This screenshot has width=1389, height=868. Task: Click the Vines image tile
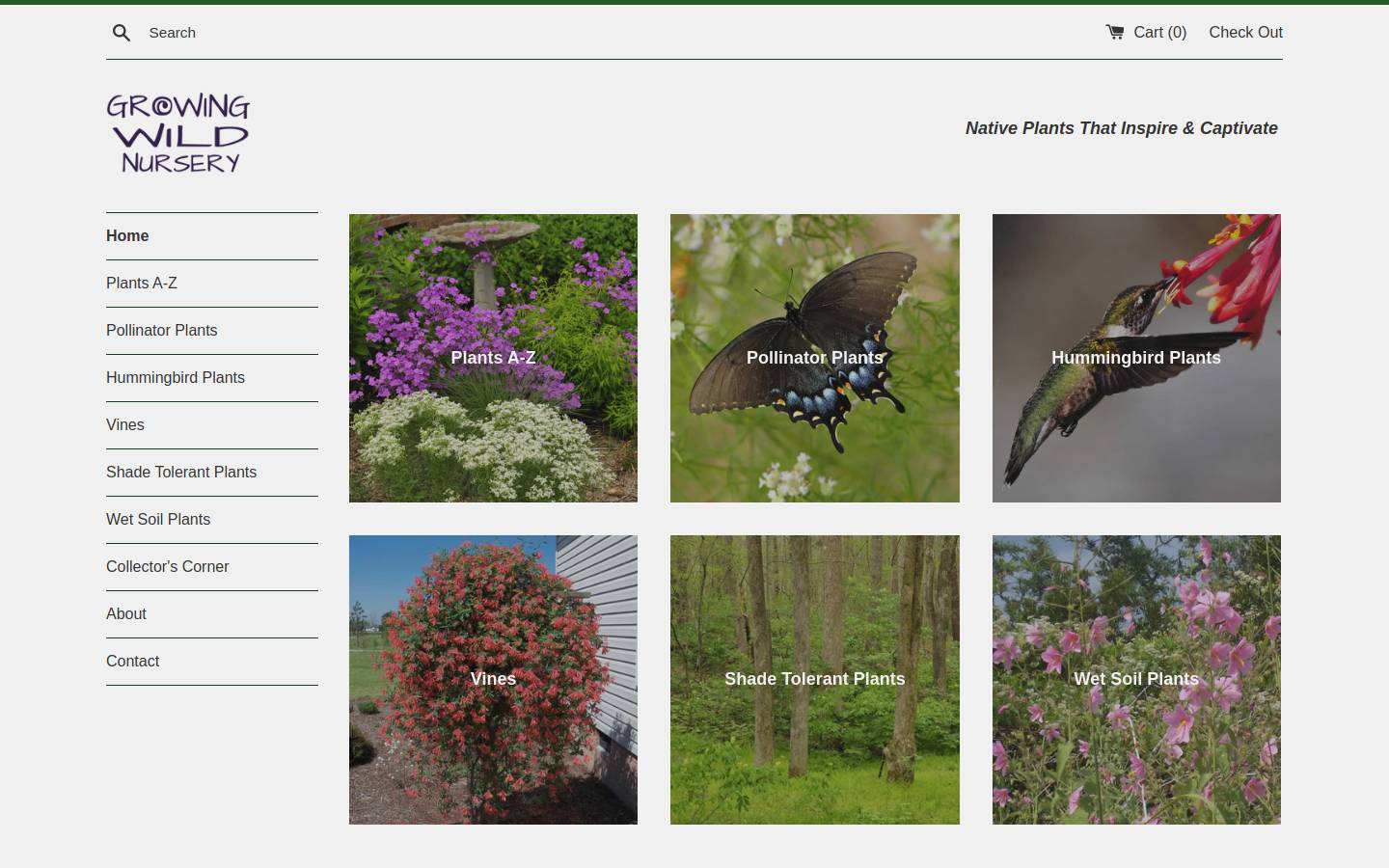[493, 680]
